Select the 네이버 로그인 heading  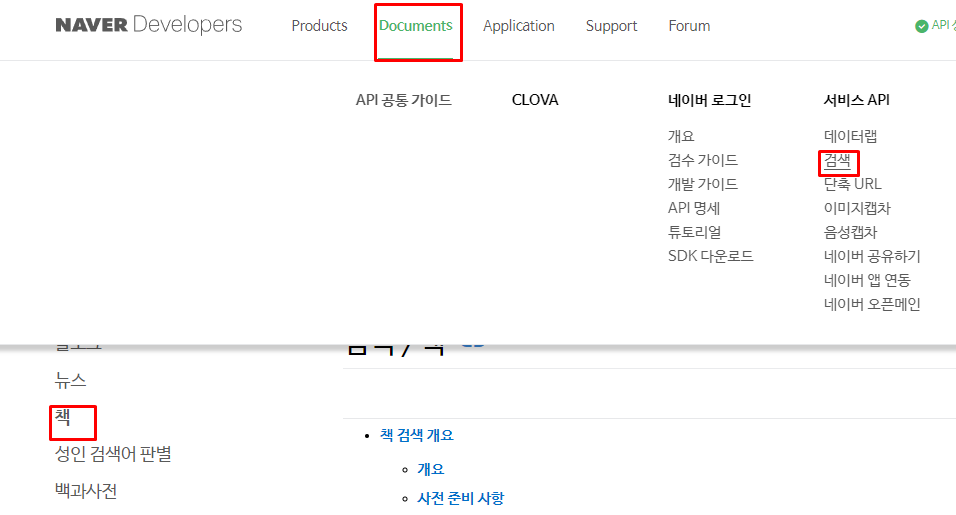710,100
